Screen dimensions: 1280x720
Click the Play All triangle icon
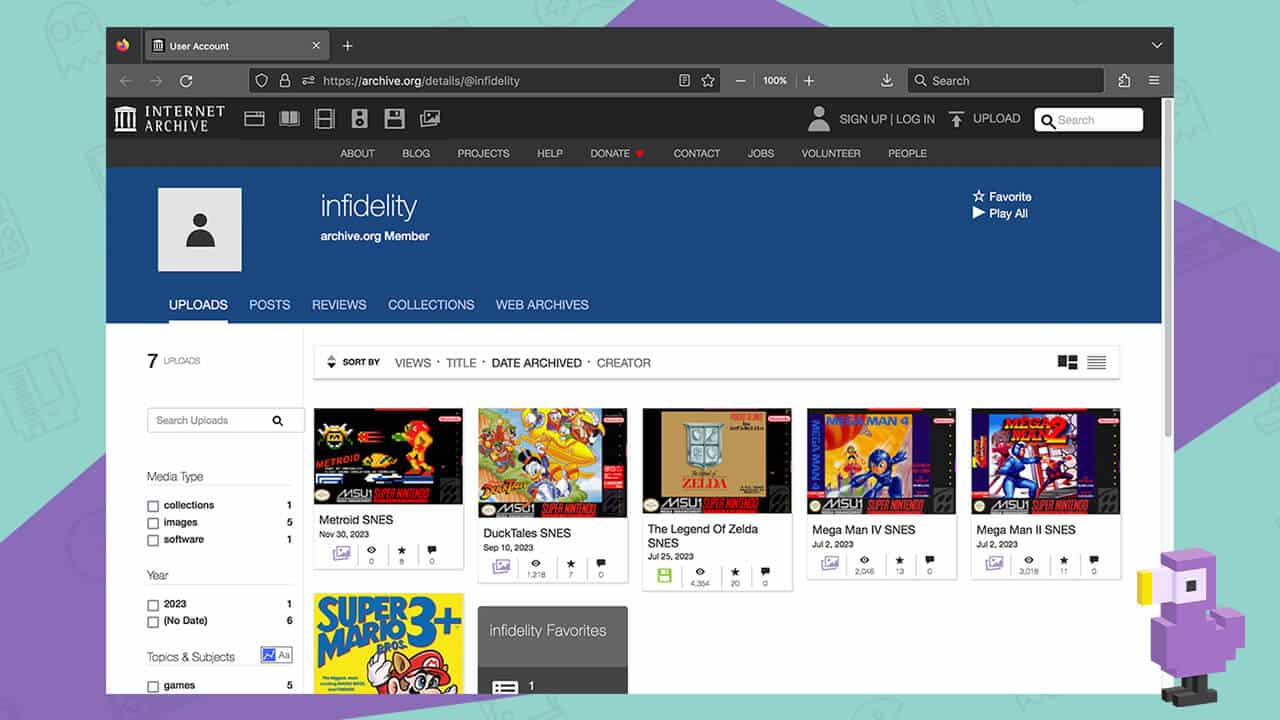click(979, 213)
